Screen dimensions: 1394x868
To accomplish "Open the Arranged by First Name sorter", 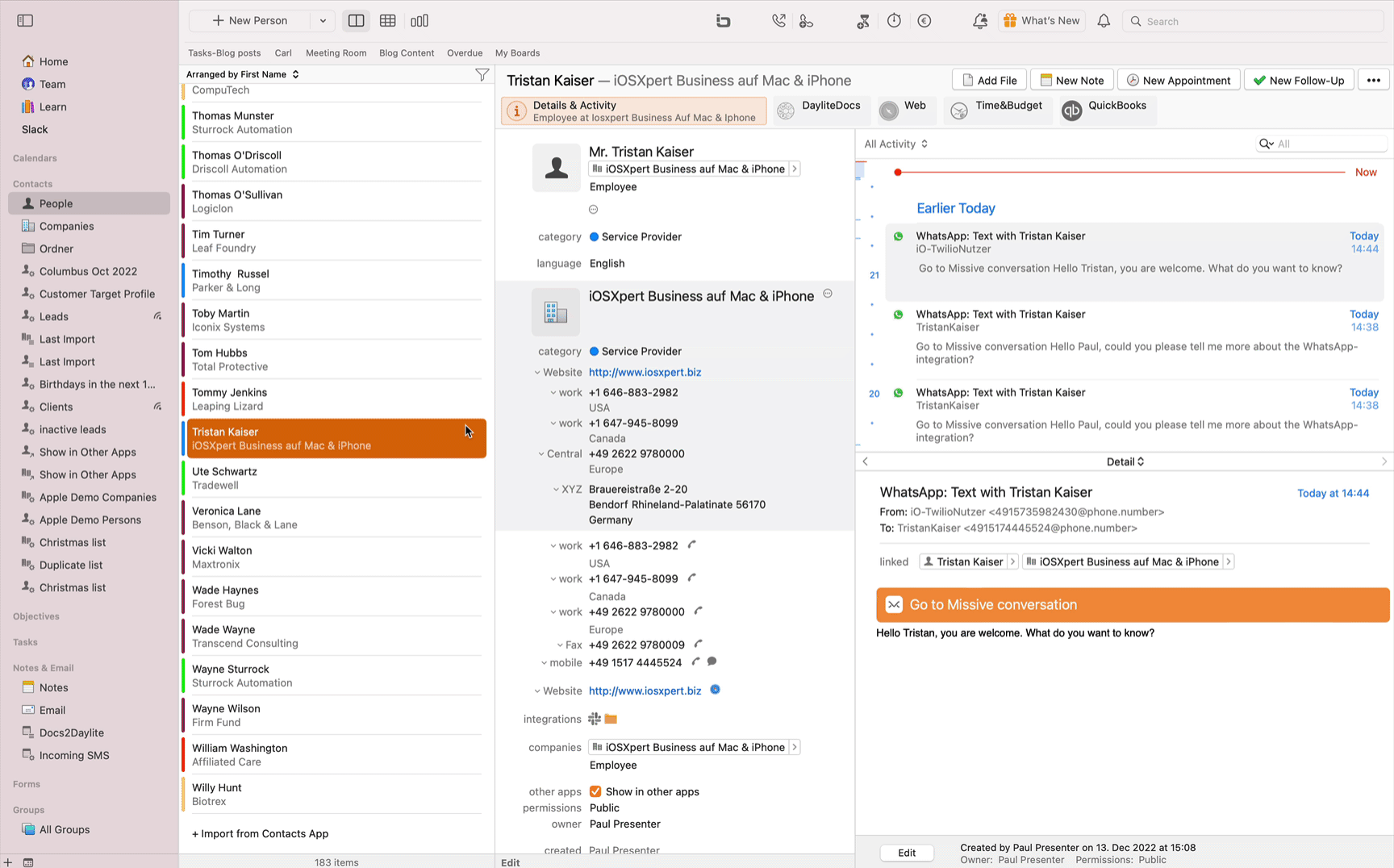I will coord(243,74).
